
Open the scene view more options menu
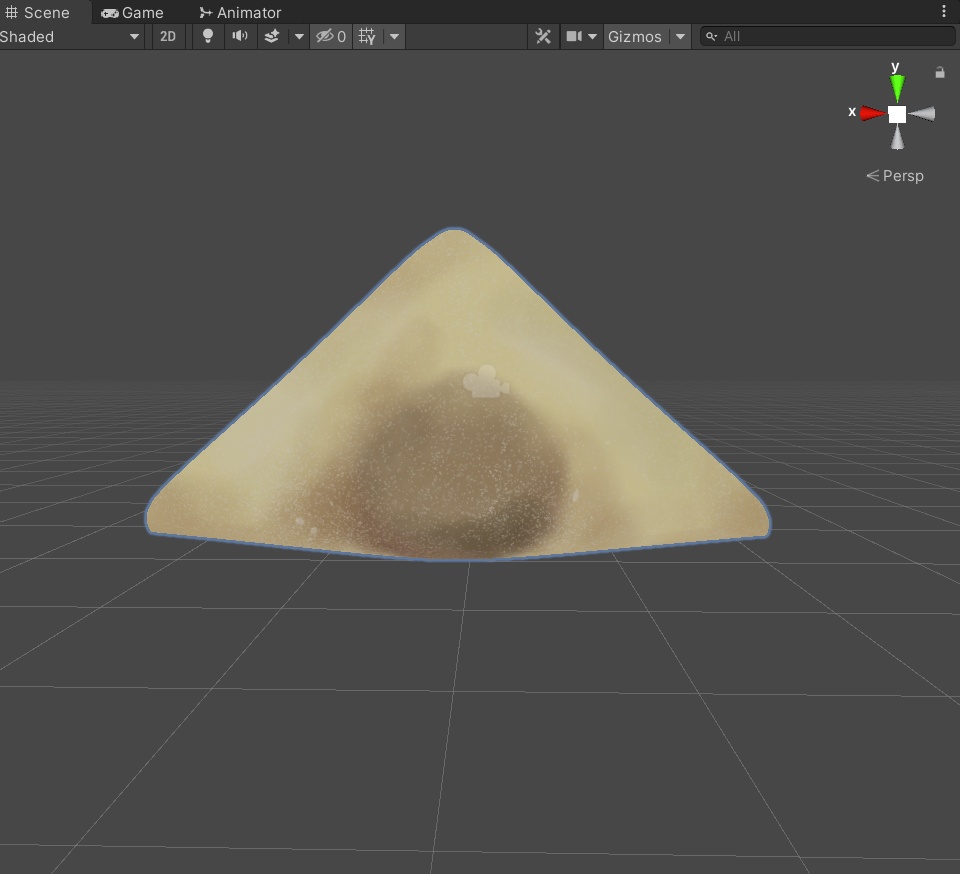click(943, 12)
